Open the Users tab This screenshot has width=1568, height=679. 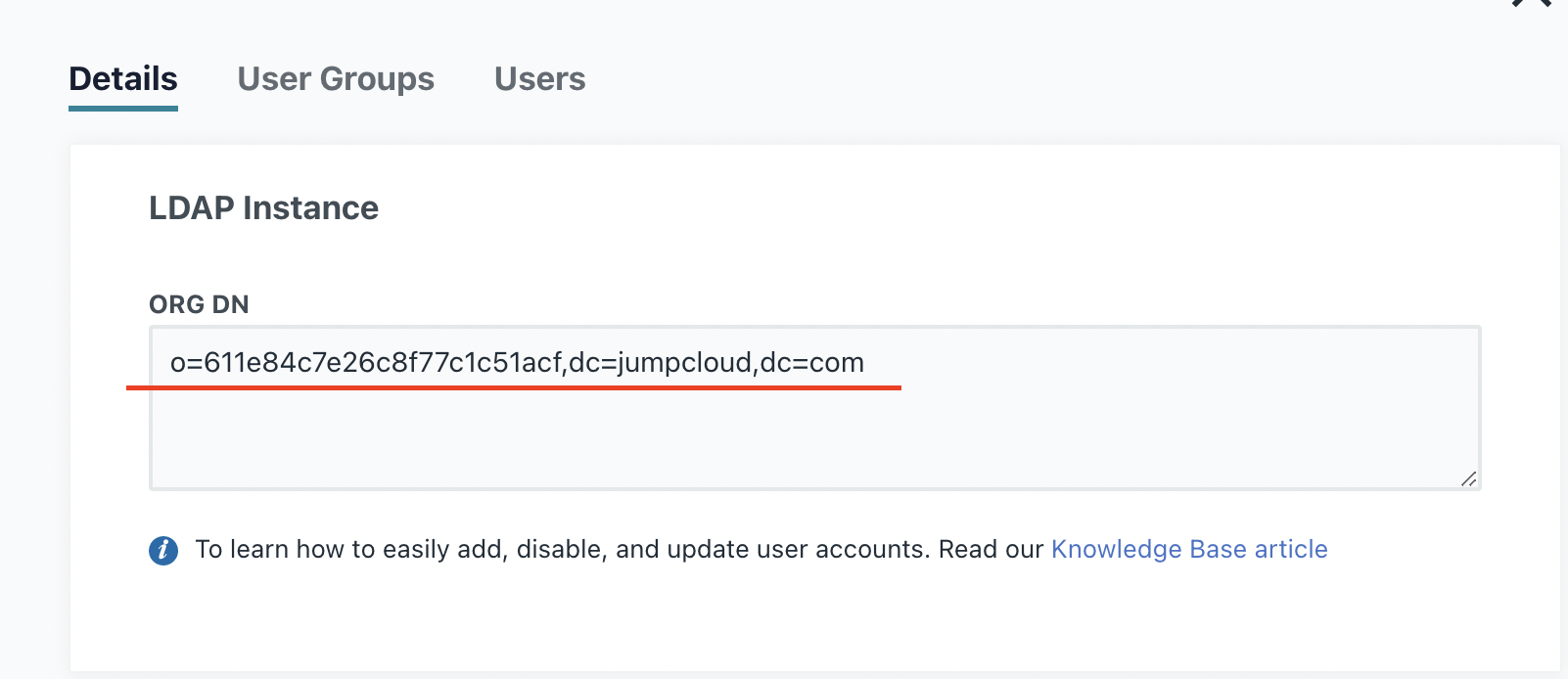pos(539,79)
